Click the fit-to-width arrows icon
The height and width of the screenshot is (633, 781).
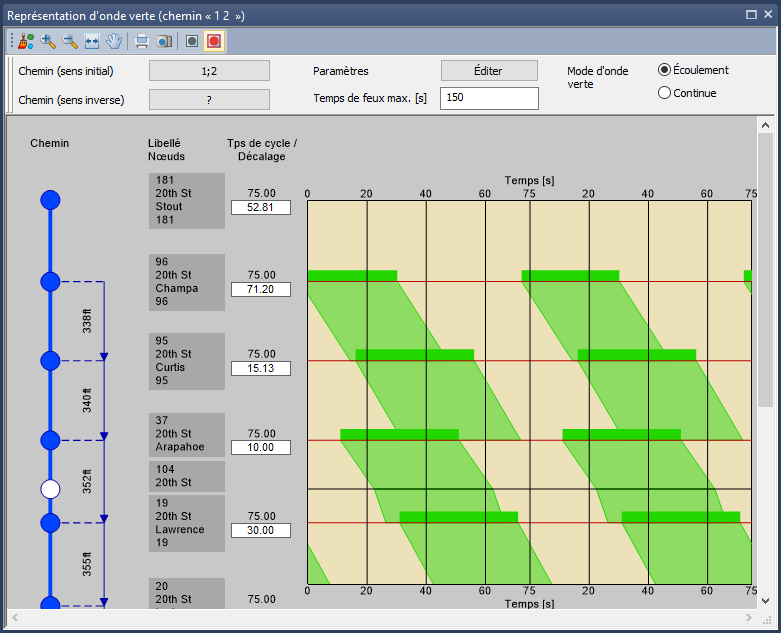tap(92, 41)
